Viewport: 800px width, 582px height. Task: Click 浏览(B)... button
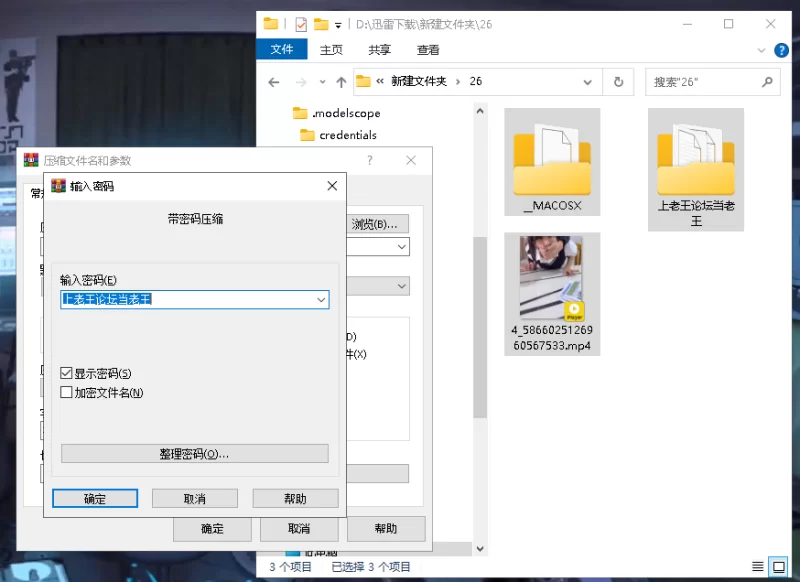[378, 224]
